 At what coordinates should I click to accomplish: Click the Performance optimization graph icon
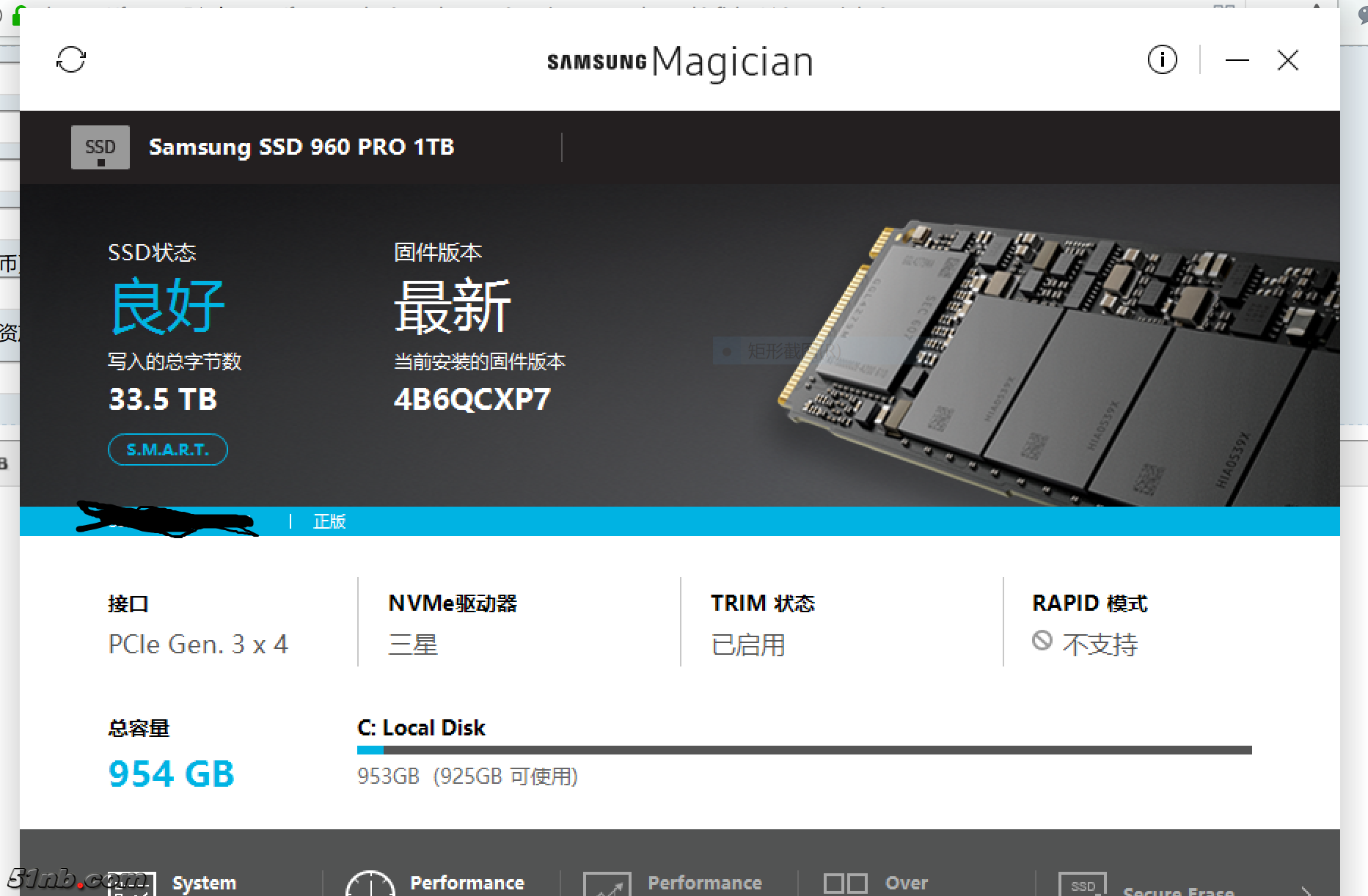pos(607,884)
